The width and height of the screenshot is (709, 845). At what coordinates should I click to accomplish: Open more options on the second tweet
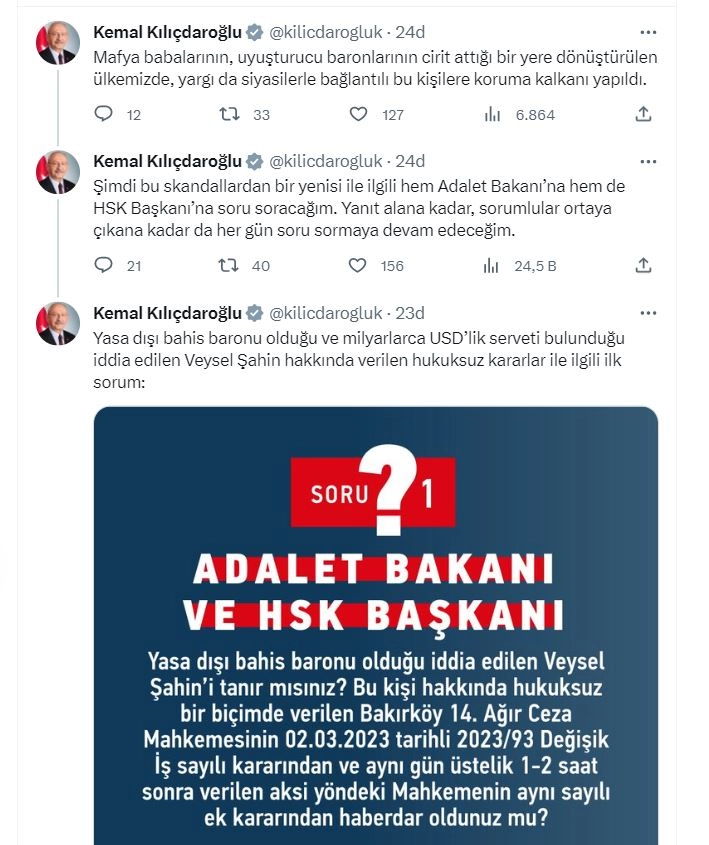pos(648,162)
